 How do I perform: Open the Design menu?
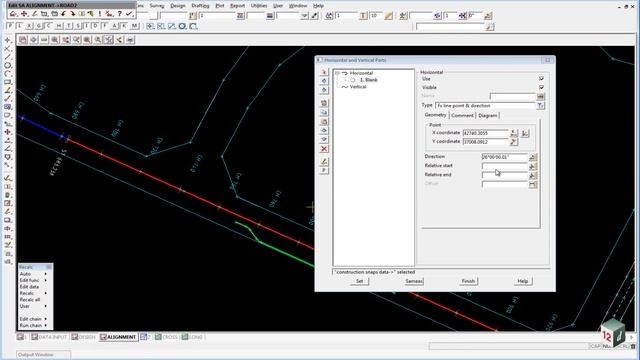pos(178,6)
